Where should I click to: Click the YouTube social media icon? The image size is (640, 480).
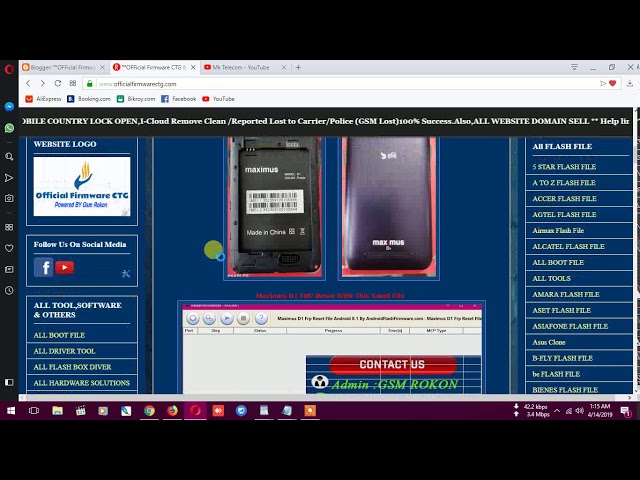pyautogui.click(x=64, y=267)
